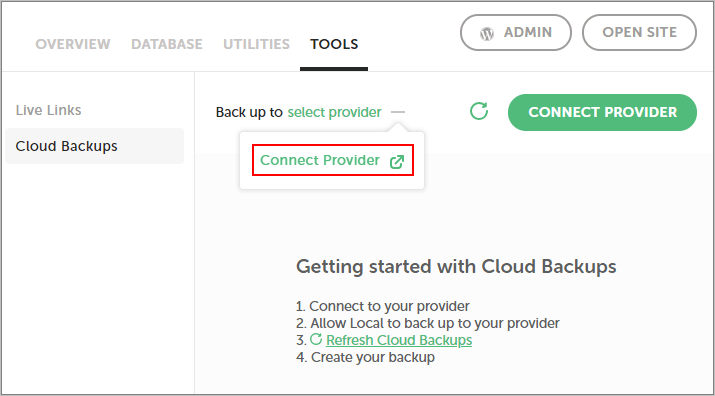Screen dimensions: 715x396
Task: Go to the Utilities tab
Action: pyautogui.click(x=256, y=44)
